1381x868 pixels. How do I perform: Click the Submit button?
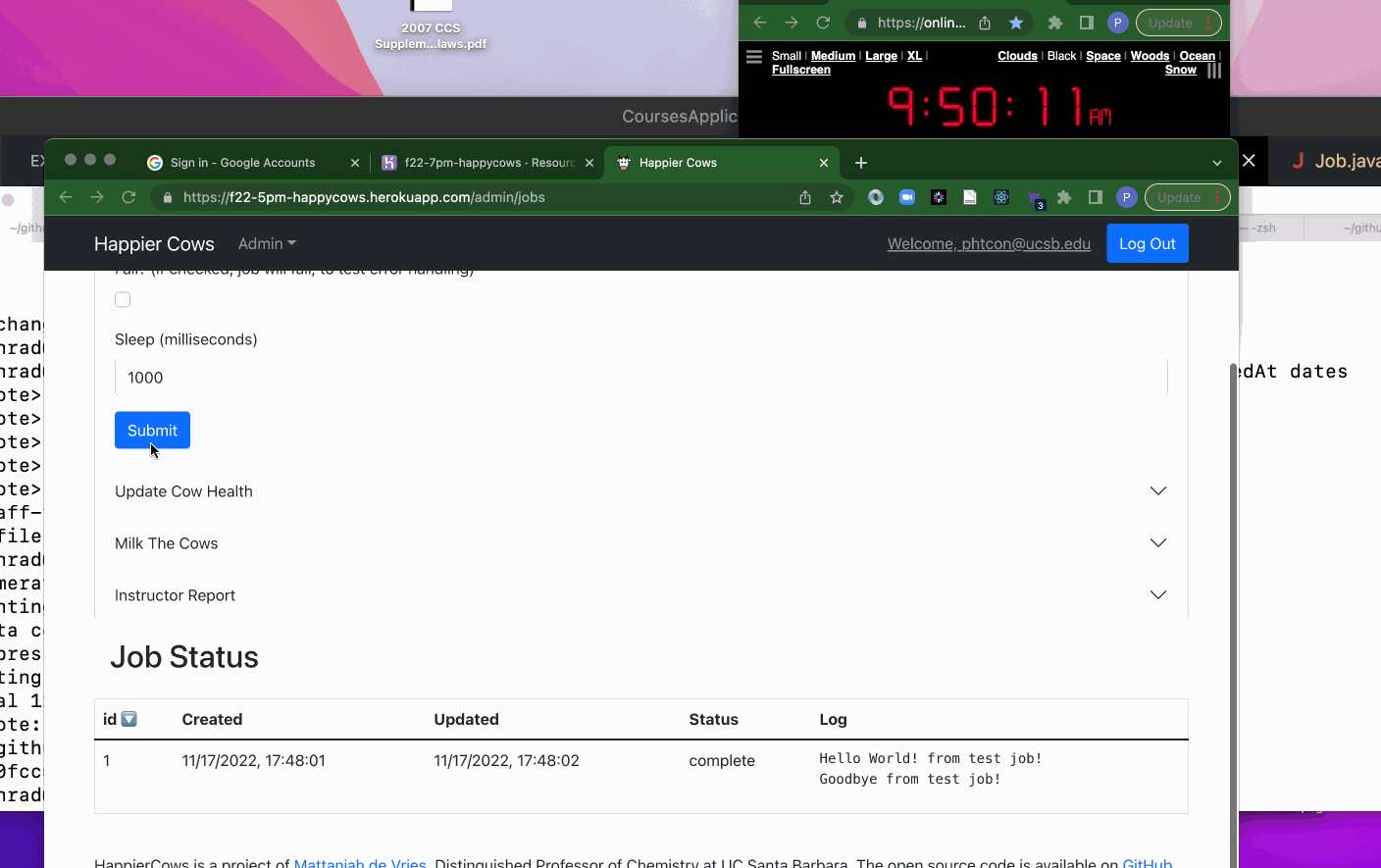[152, 430]
